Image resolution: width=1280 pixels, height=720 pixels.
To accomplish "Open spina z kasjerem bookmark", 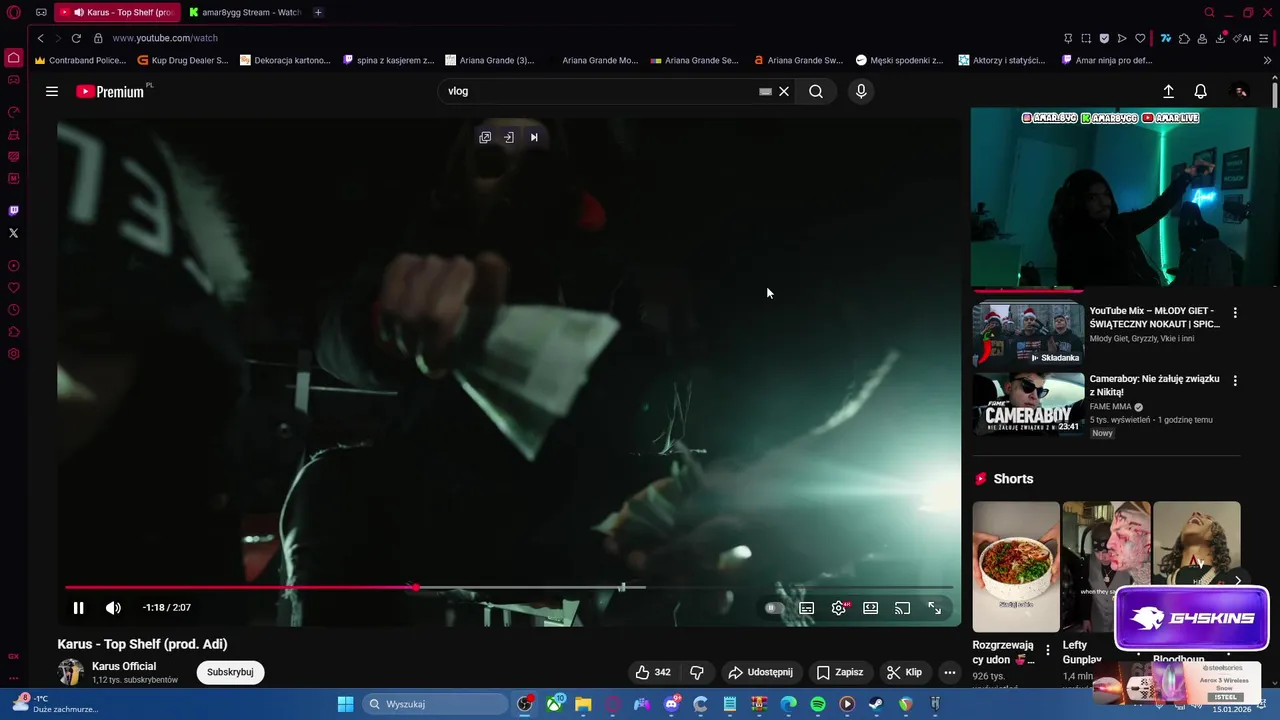I will (388, 60).
